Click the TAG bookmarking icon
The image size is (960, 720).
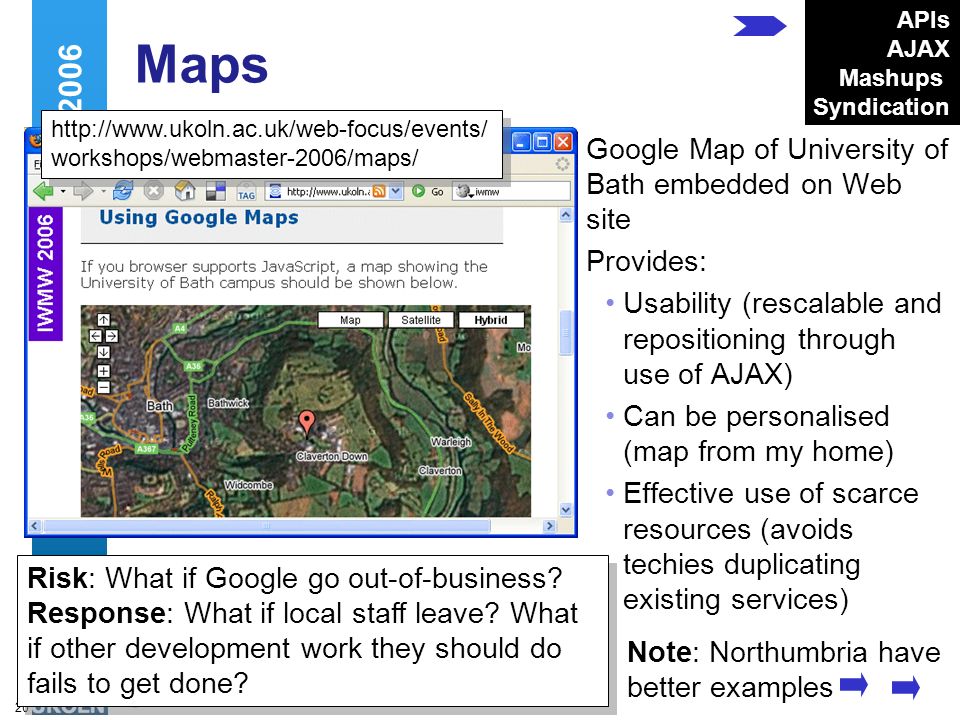click(247, 192)
